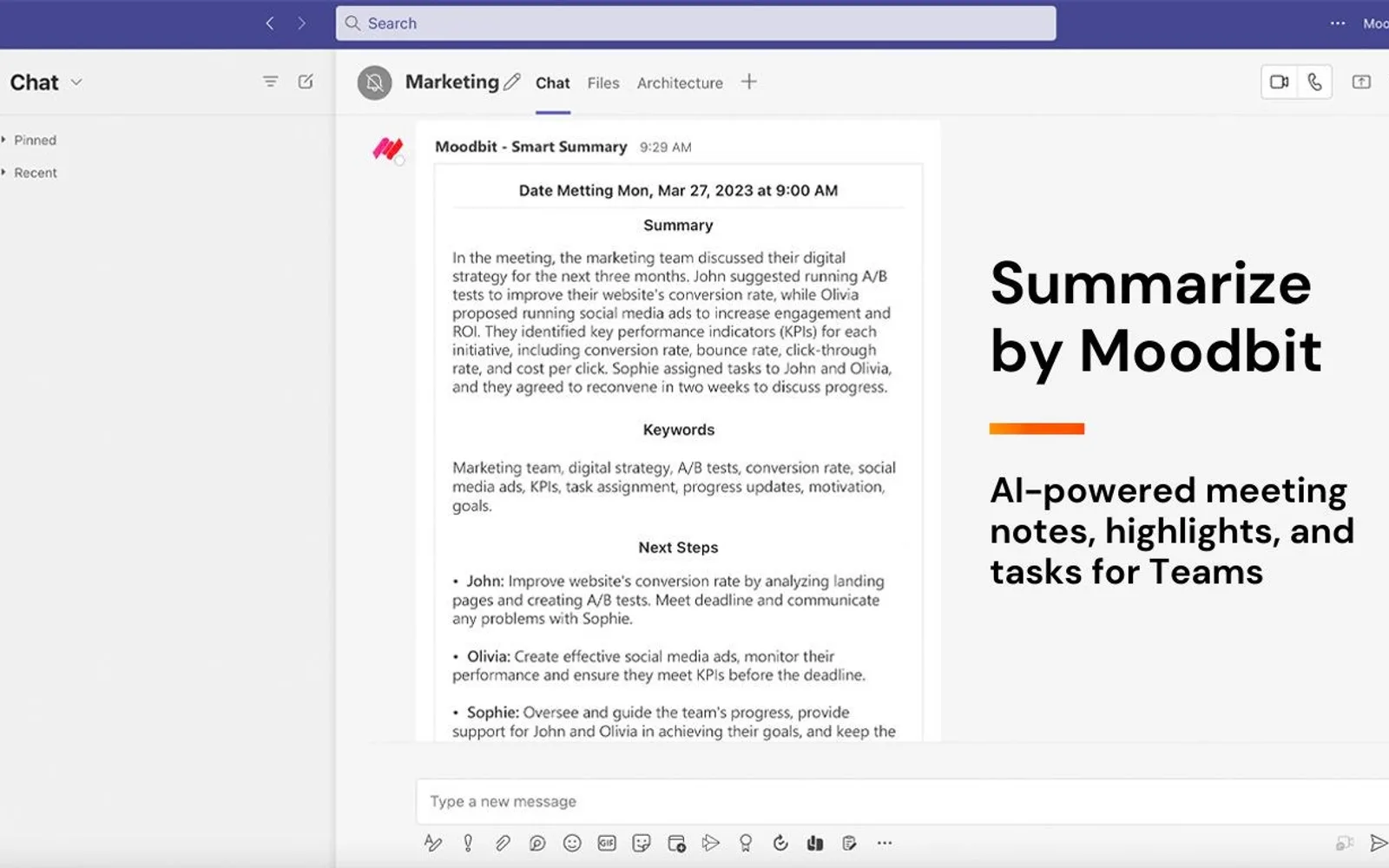The width and height of the screenshot is (1389, 868).
Task: Filter the chat list
Action: click(271, 82)
